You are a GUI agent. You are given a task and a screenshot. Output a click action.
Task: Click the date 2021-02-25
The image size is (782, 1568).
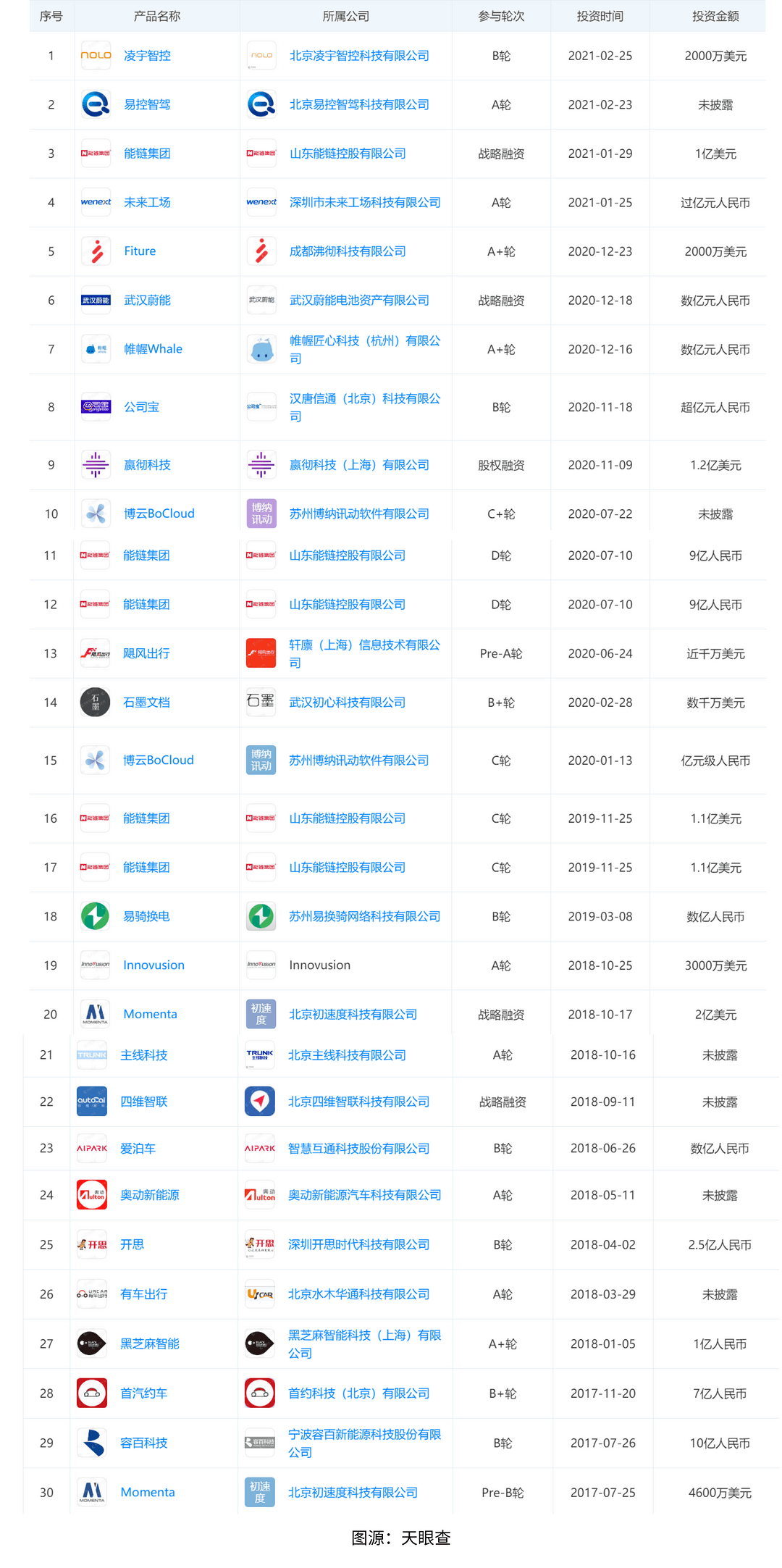[600, 56]
